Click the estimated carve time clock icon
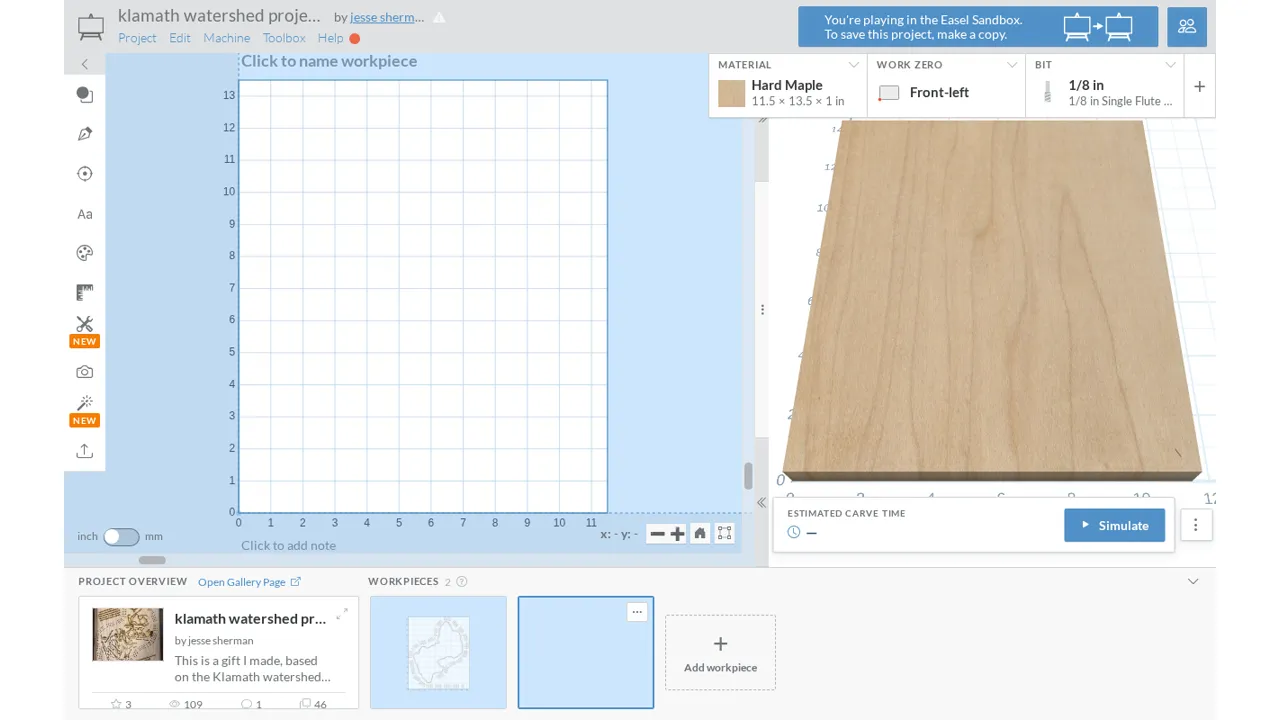1280x720 pixels. click(794, 532)
